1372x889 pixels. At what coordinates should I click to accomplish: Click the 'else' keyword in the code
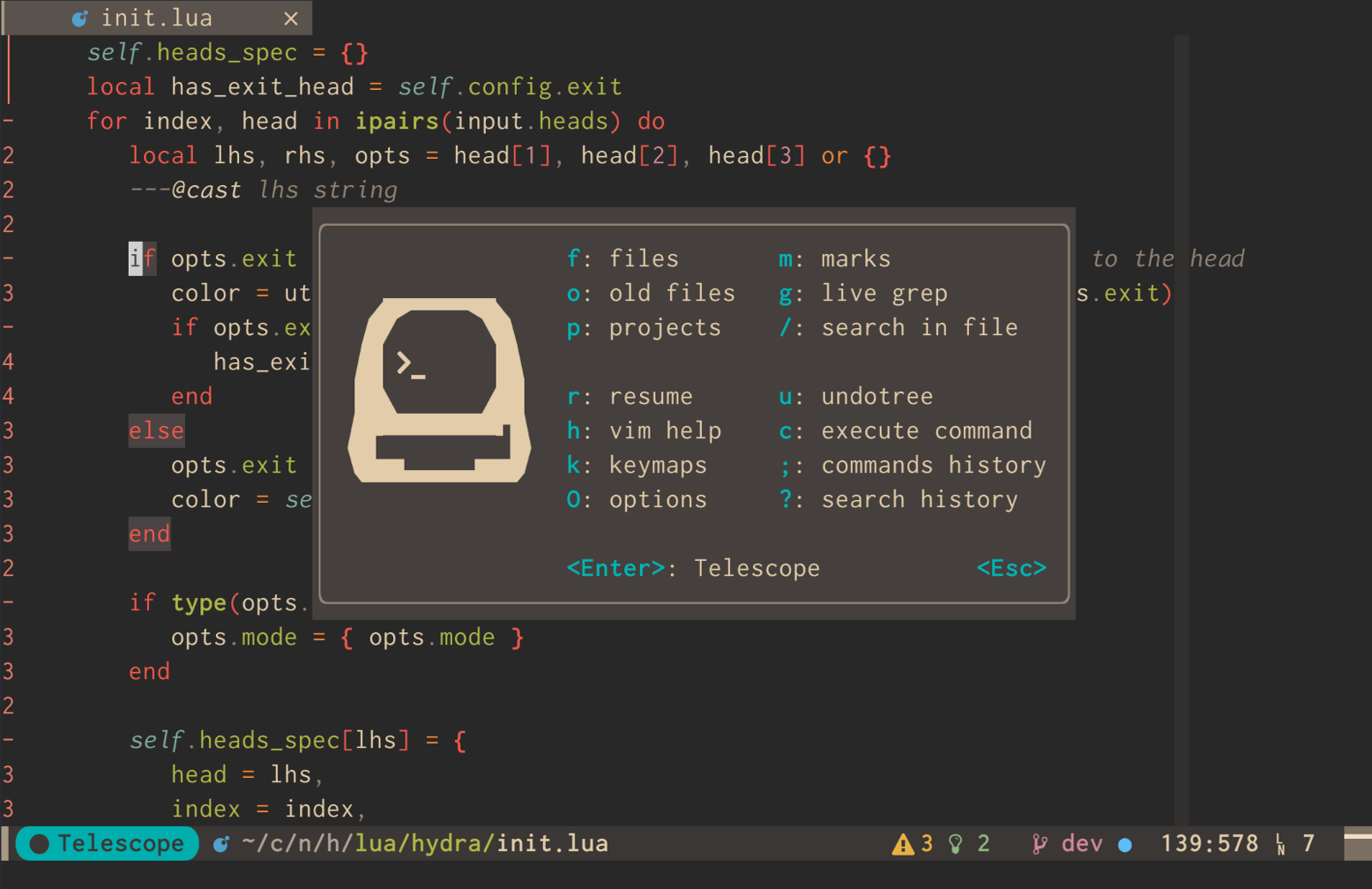coord(157,430)
